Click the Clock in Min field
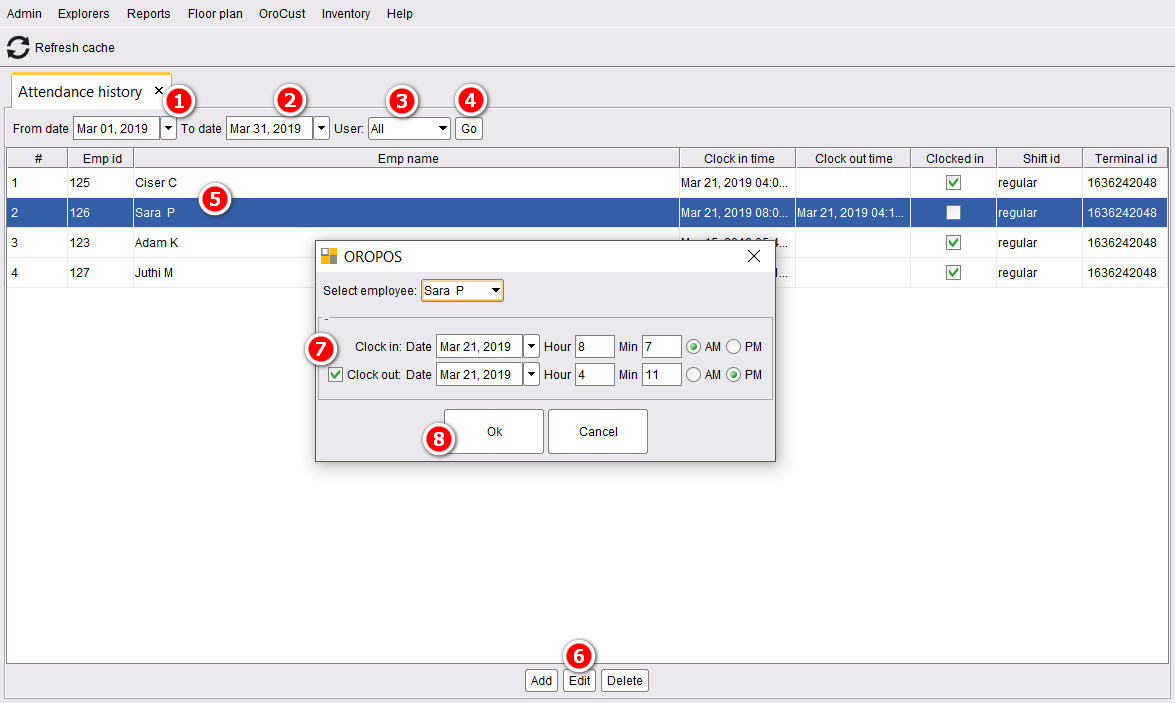 coord(662,346)
